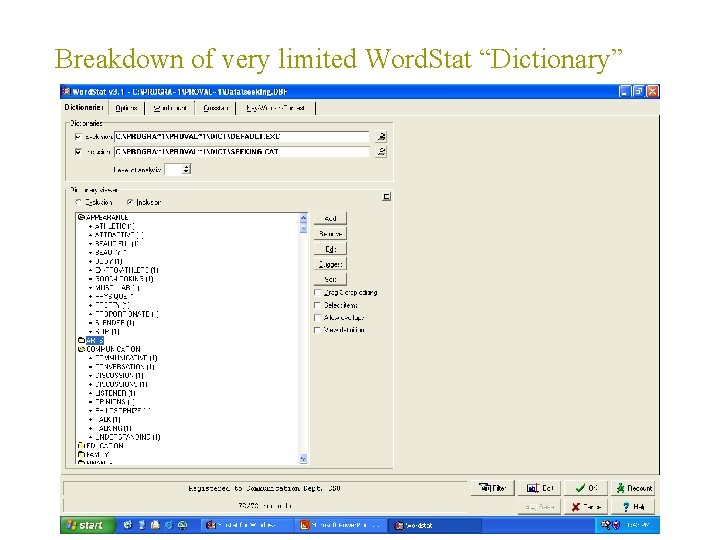This screenshot has width=720, height=540.
Task: Click the Filter button with funnel icon
Action: point(492,488)
